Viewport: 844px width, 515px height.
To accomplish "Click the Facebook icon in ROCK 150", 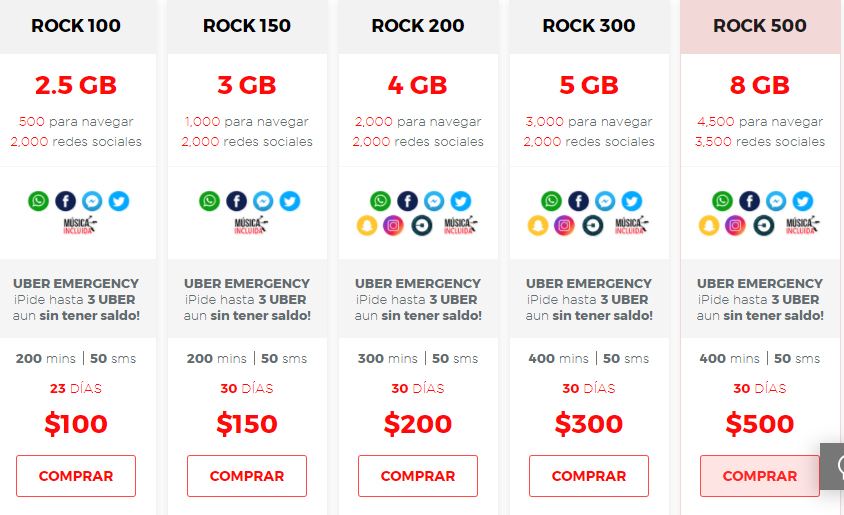I will click(x=236, y=201).
